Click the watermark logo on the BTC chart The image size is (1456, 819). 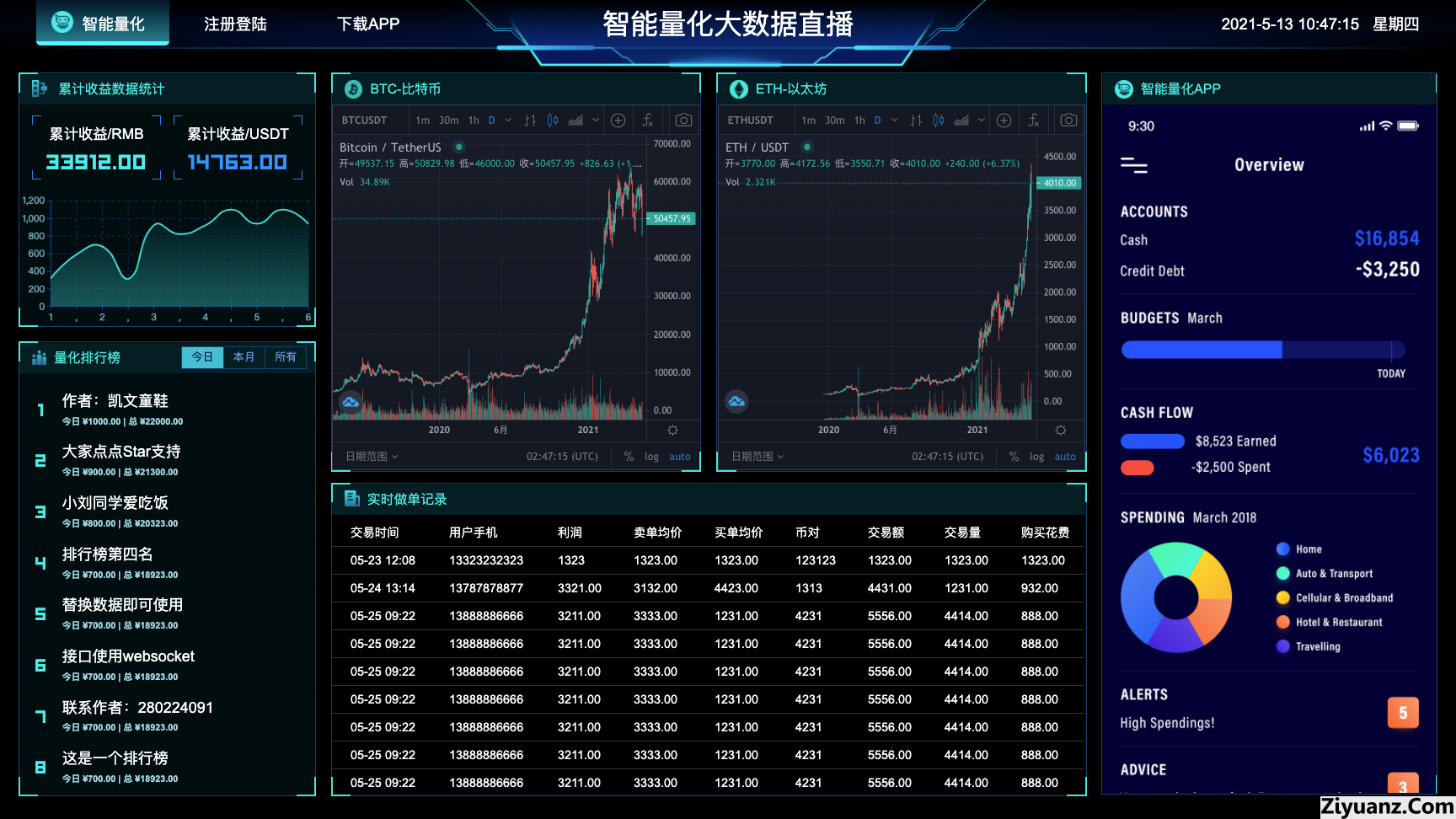(x=351, y=403)
